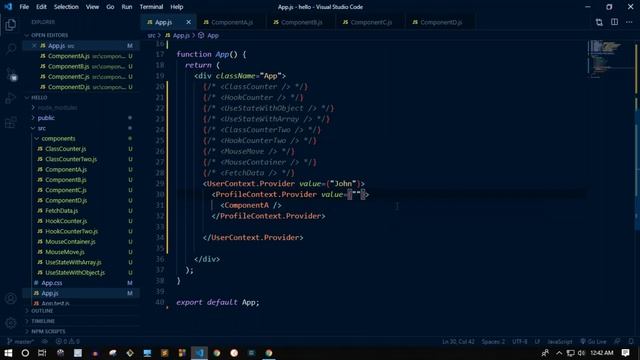Open the notifications bell in status bar
640x360 pixels.
coord(631,341)
